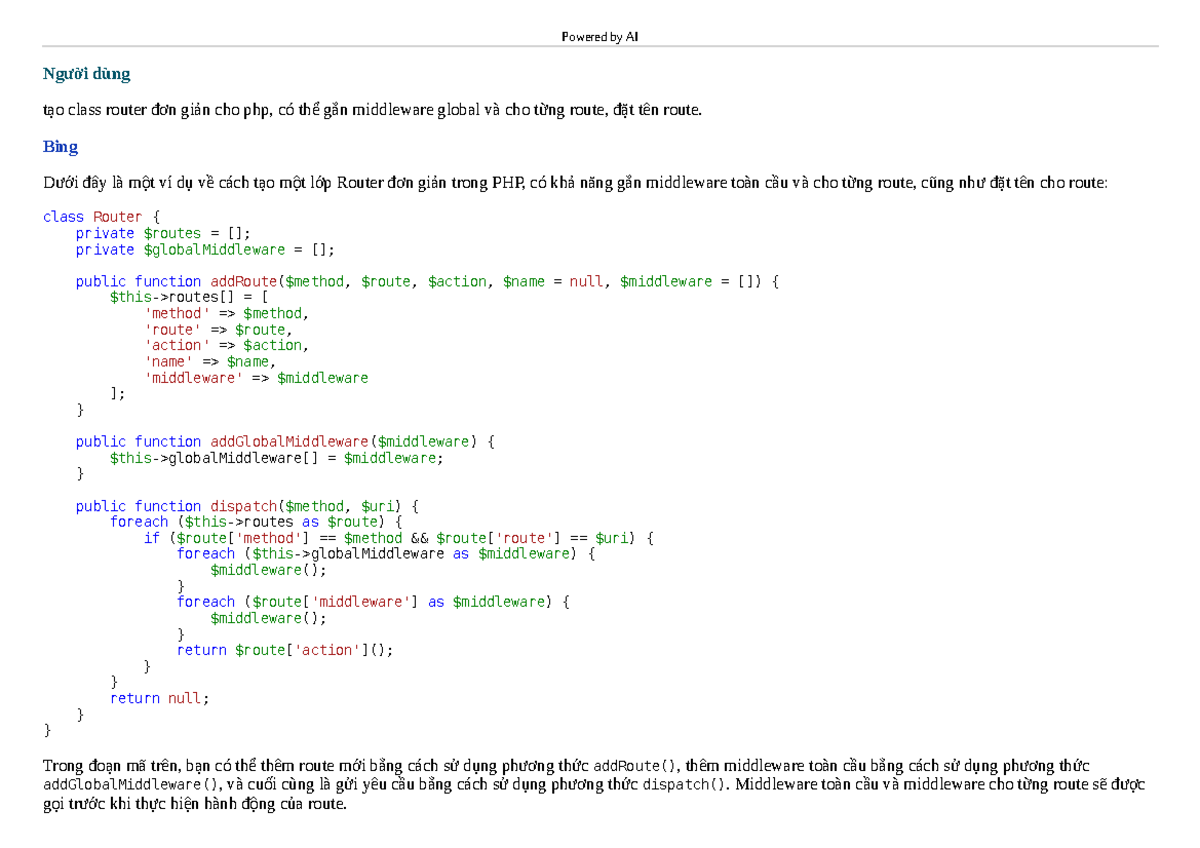The height and width of the screenshot is (848, 1200).
Task: Click the "foreach ($route['middleware'] as $middleware)" line
Action: pyautogui.click(x=373, y=602)
